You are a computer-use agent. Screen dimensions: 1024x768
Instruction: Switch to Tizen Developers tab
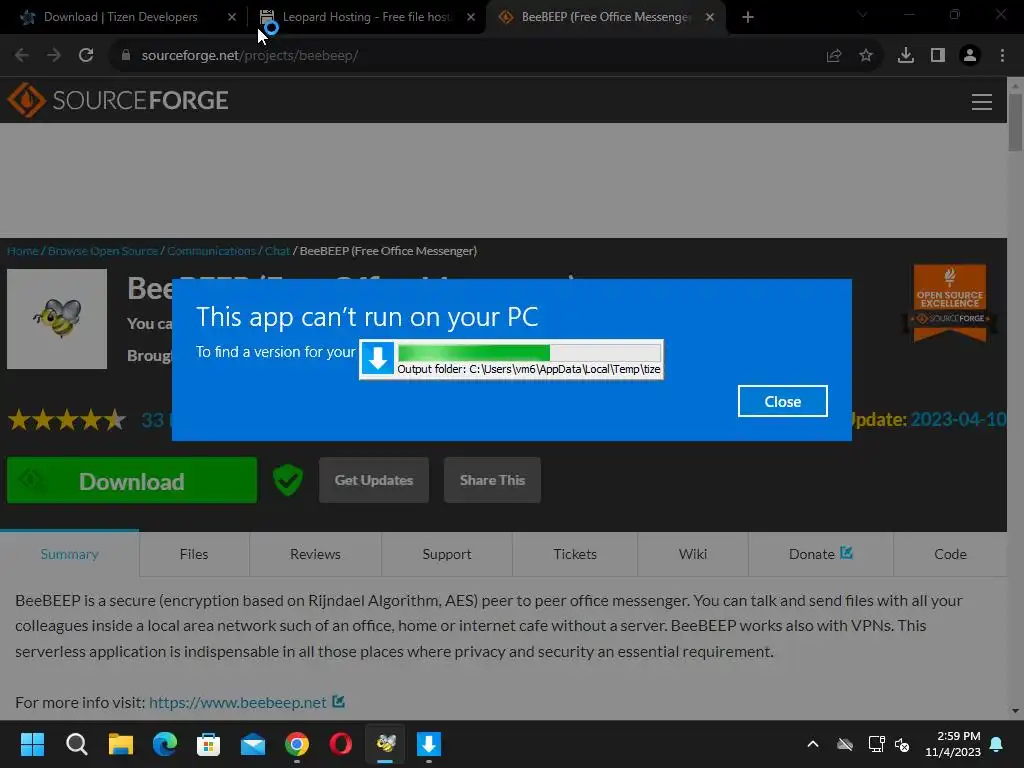click(120, 17)
